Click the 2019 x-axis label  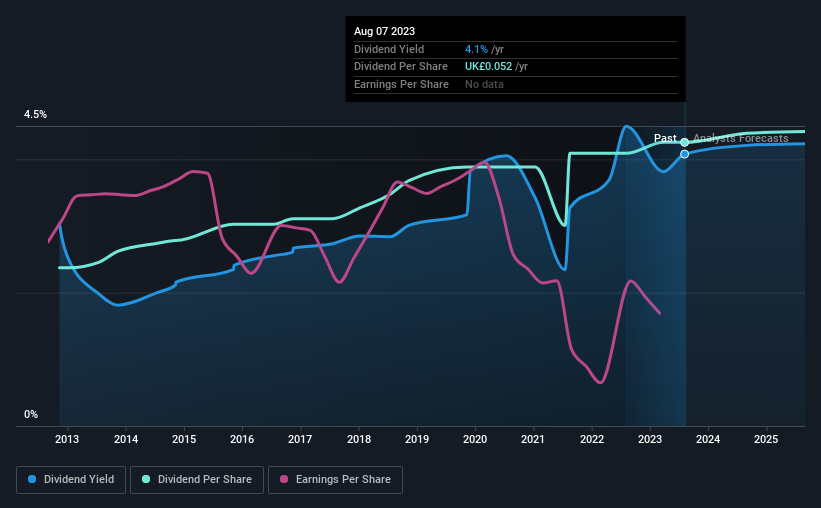(x=417, y=439)
